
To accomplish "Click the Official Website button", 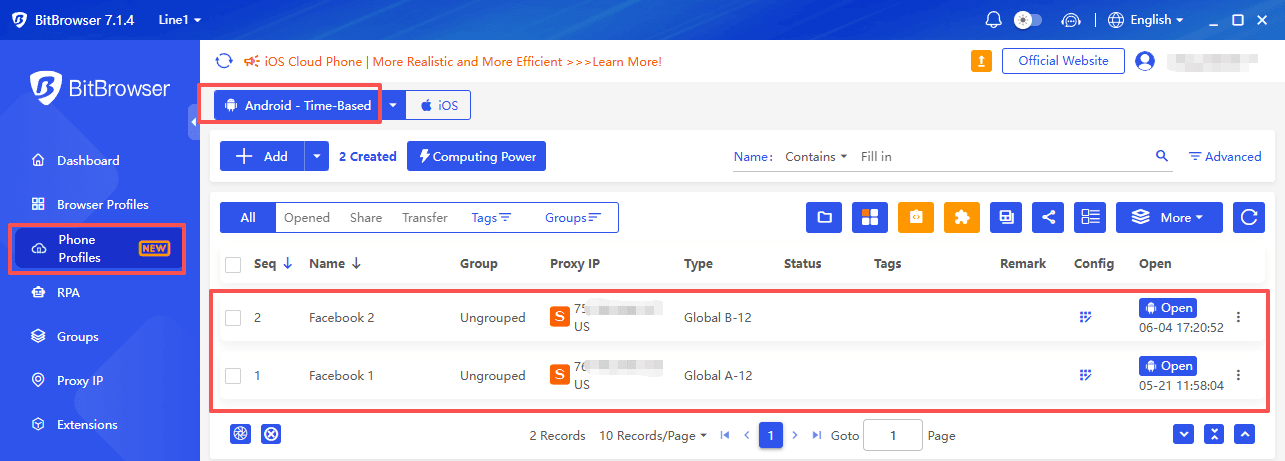I will click(x=1063, y=61).
